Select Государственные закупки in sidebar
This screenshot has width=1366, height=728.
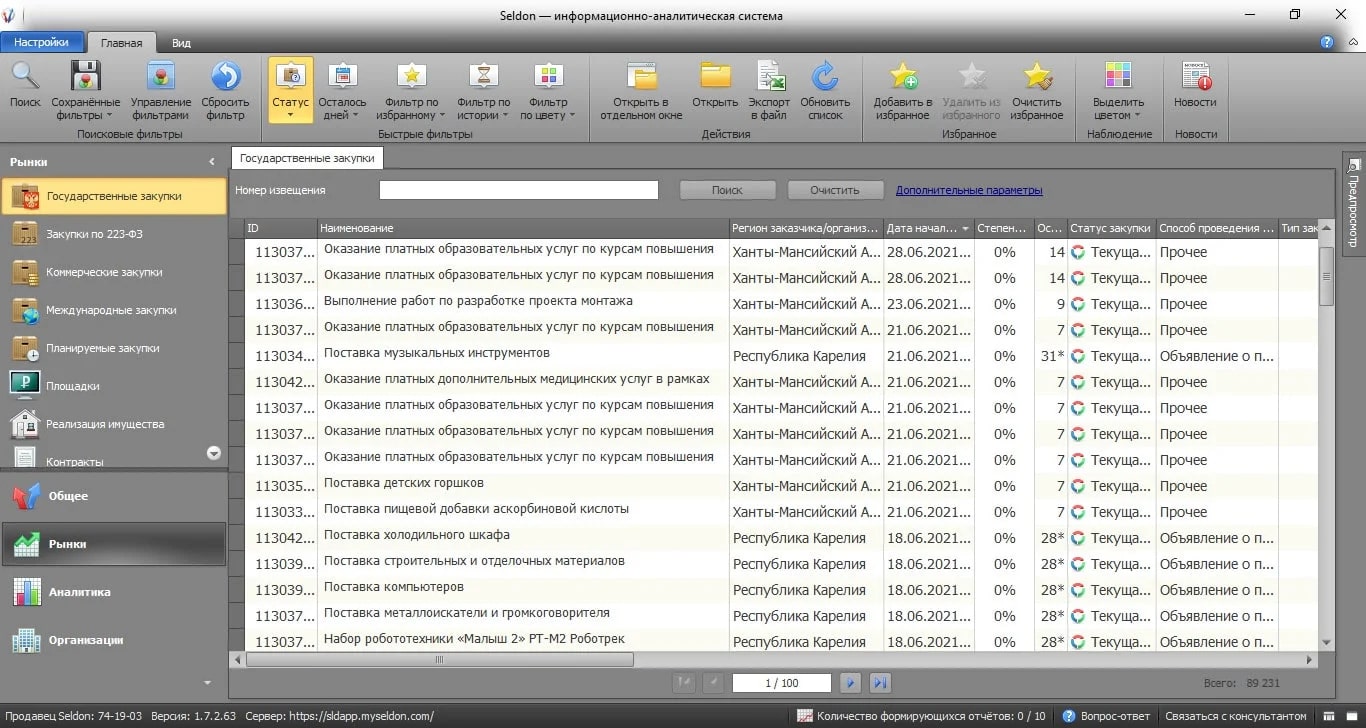(x=114, y=196)
